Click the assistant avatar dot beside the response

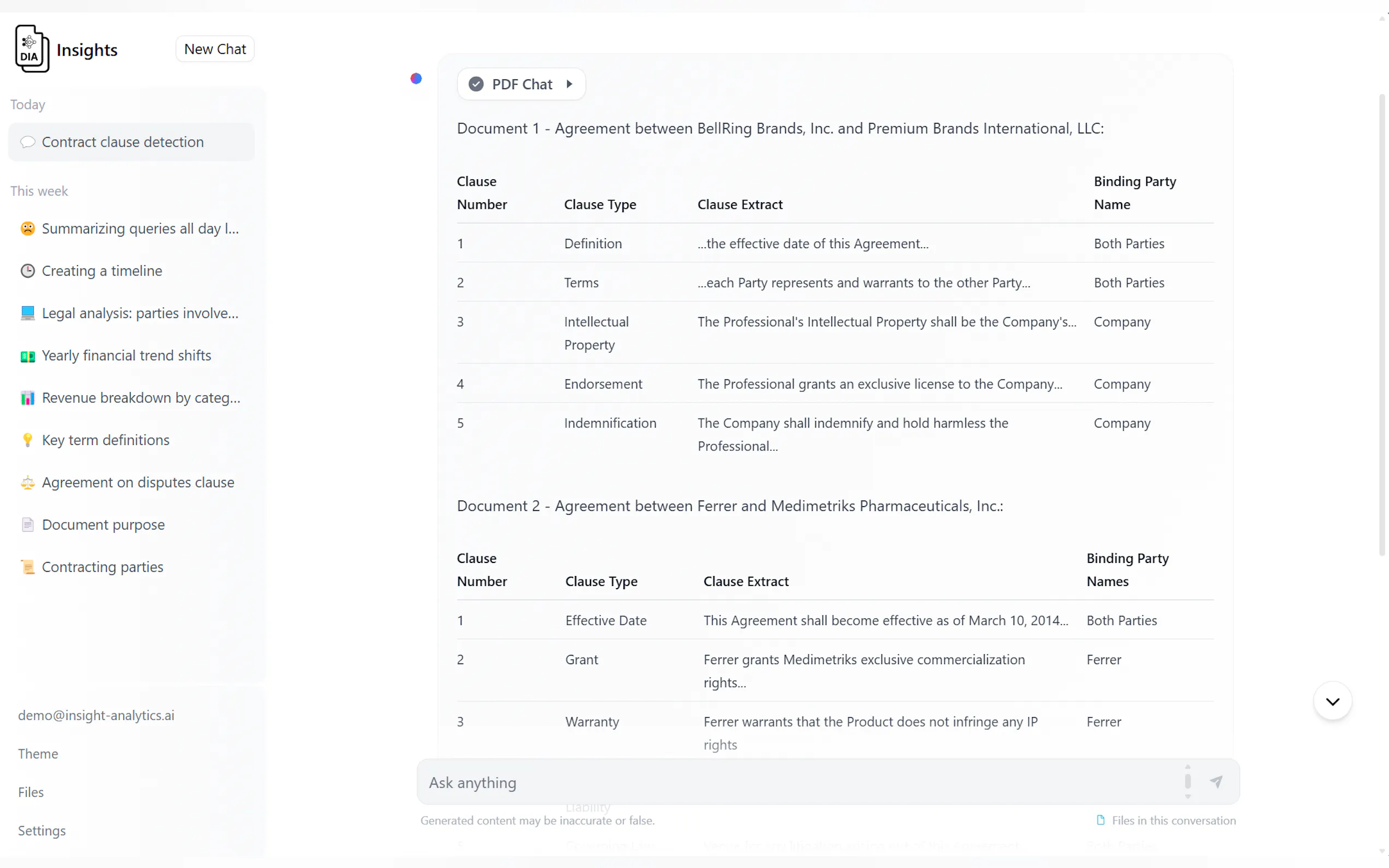416,78
